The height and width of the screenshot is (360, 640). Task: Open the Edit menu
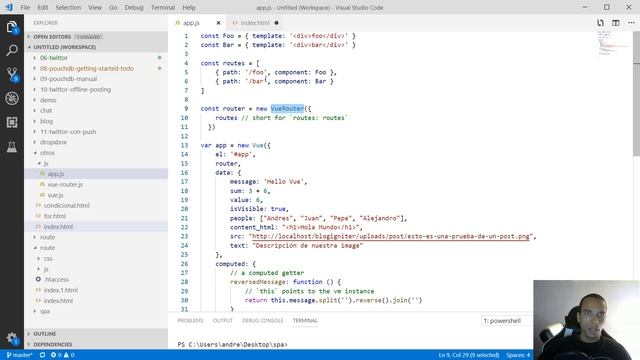tap(42, 7)
